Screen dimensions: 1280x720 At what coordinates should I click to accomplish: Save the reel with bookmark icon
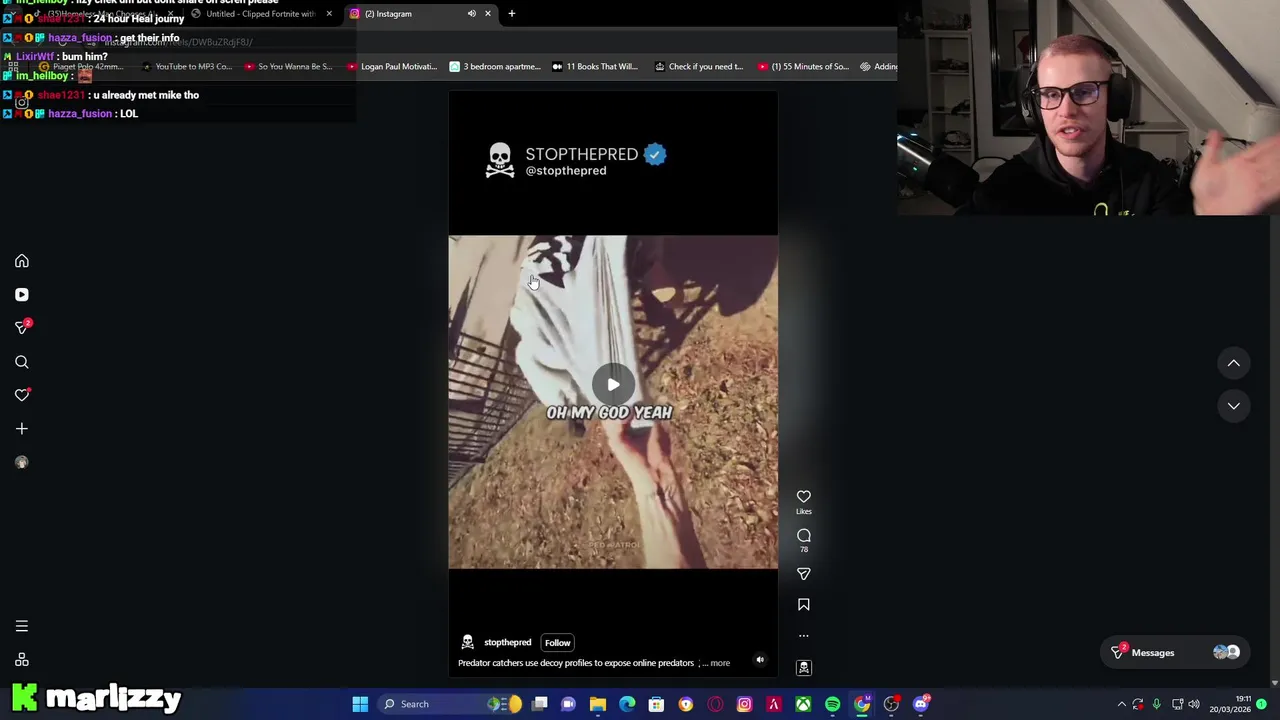pyautogui.click(x=803, y=605)
